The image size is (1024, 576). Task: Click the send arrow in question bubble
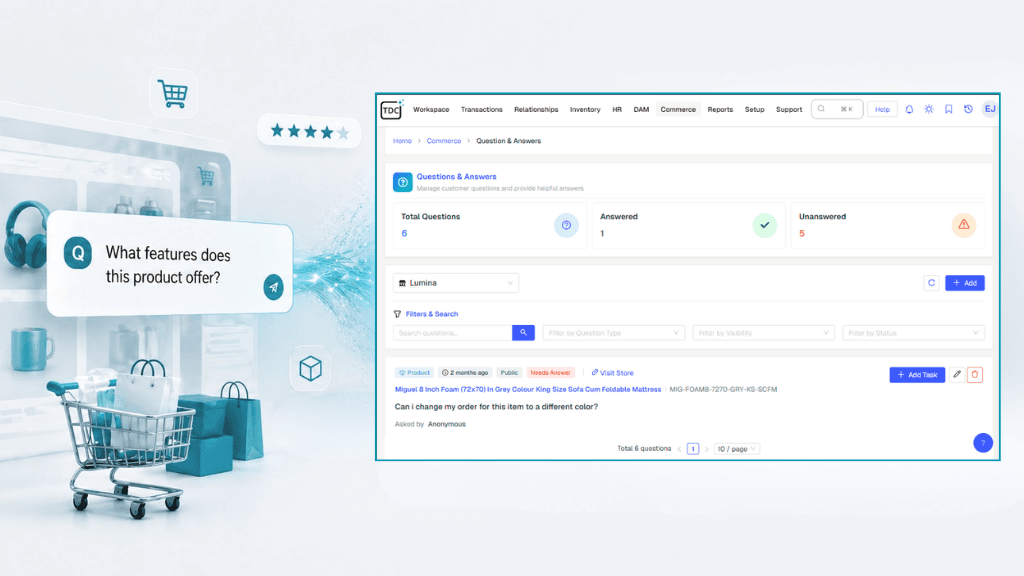(273, 287)
